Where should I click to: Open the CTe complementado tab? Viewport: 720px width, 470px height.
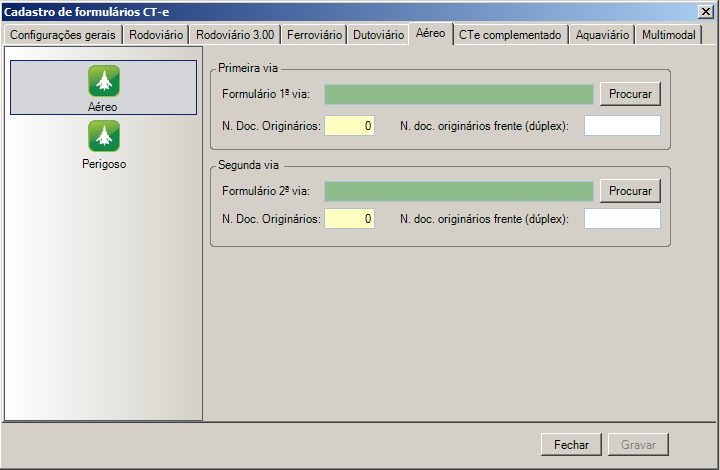(x=510, y=35)
